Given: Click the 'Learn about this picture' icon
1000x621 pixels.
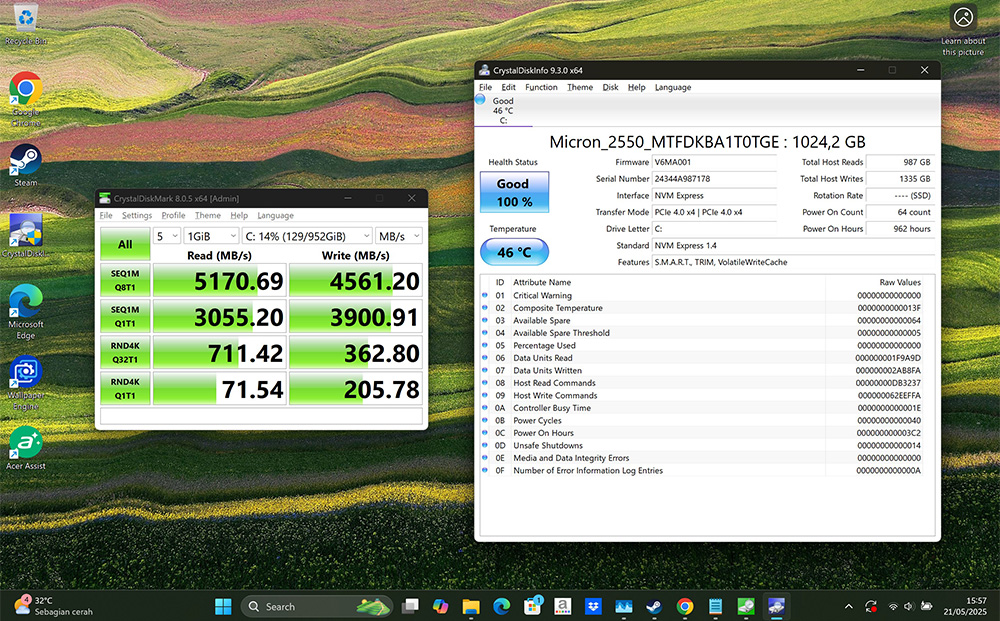Looking at the screenshot, I should point(963,19).
